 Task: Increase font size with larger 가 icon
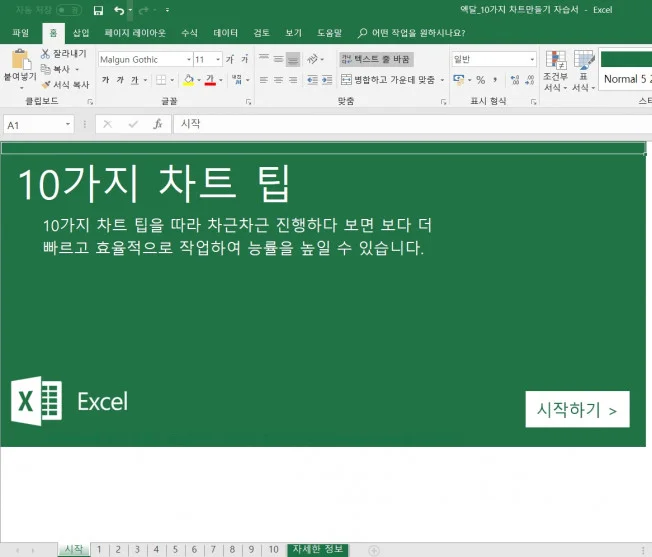pyautogui.click(x=230, y=59)
